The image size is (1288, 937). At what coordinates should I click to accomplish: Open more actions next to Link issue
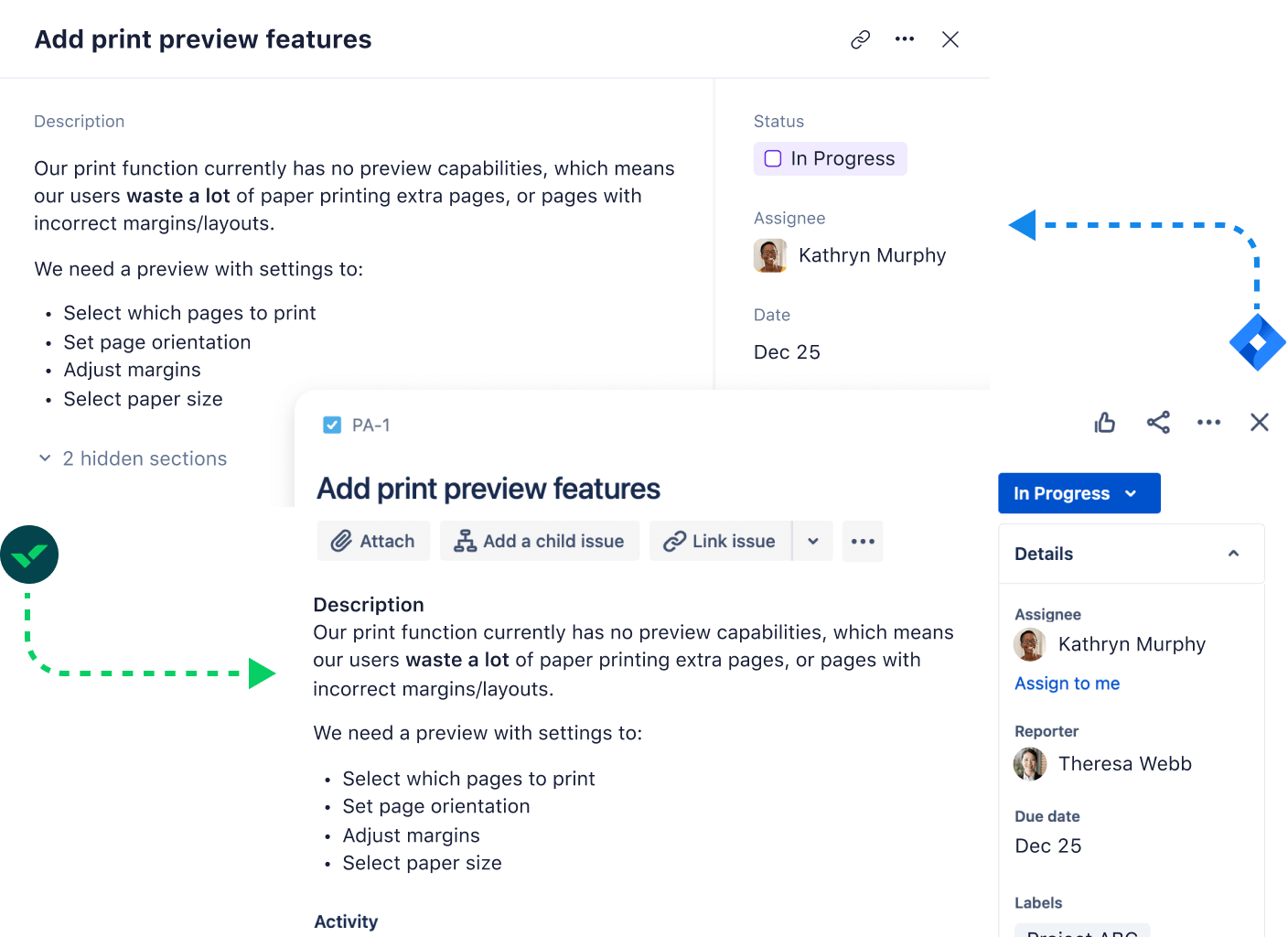point(863,541)
